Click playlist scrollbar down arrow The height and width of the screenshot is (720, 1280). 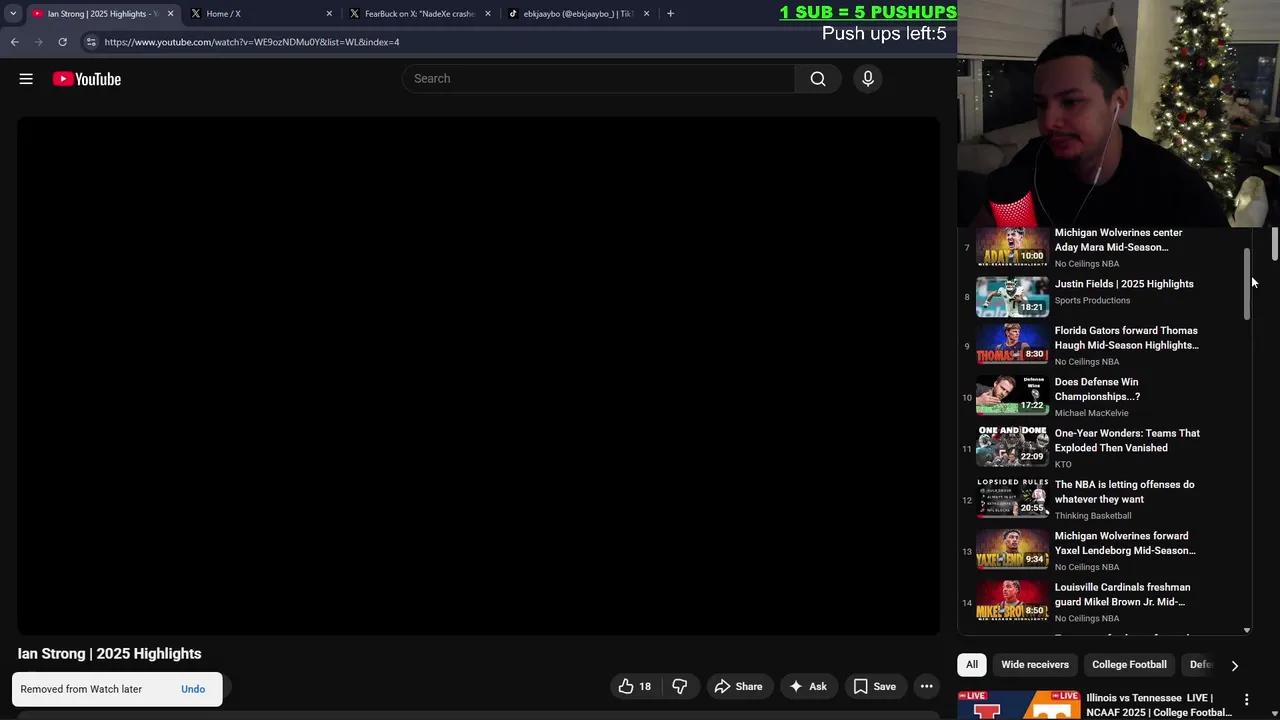click(1247, 630)
